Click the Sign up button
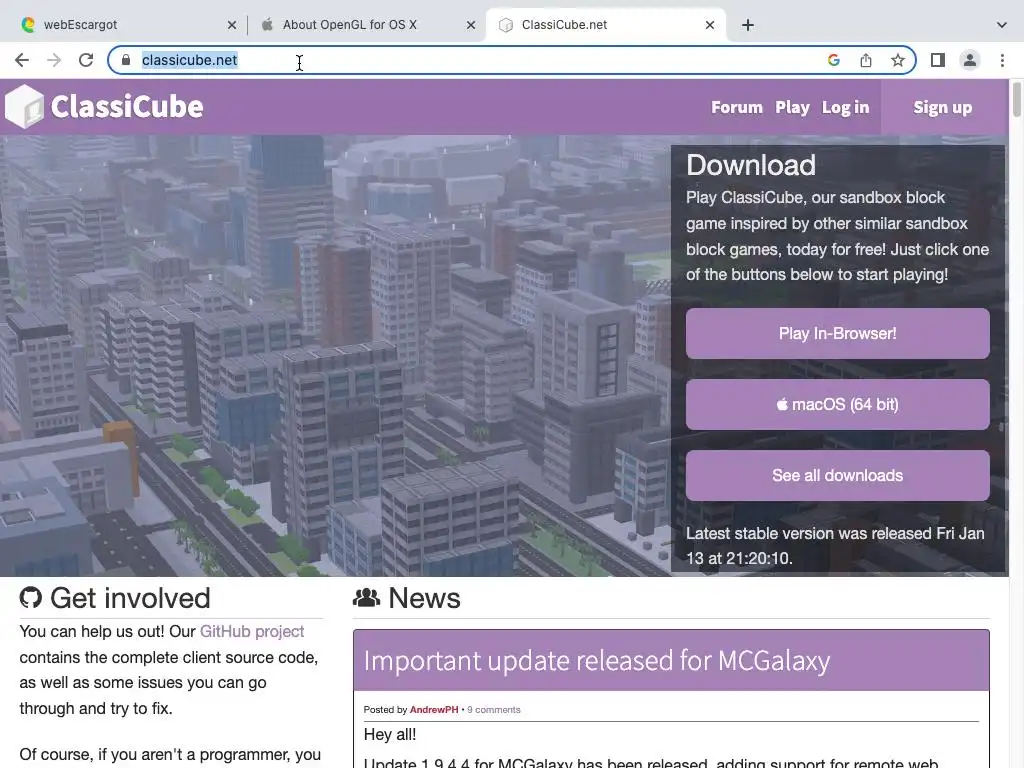1024x768 pixels. tap(942, 107)
